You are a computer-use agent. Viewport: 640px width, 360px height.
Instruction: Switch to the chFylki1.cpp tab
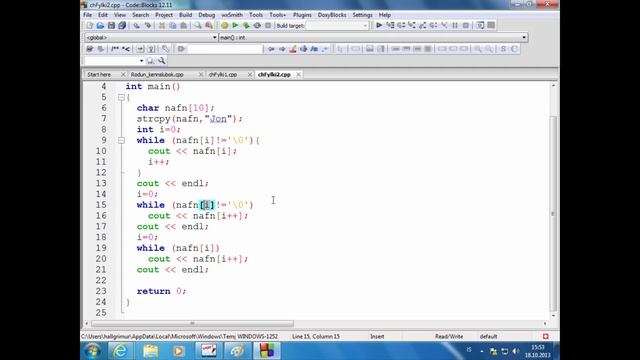tap(223, 75)
